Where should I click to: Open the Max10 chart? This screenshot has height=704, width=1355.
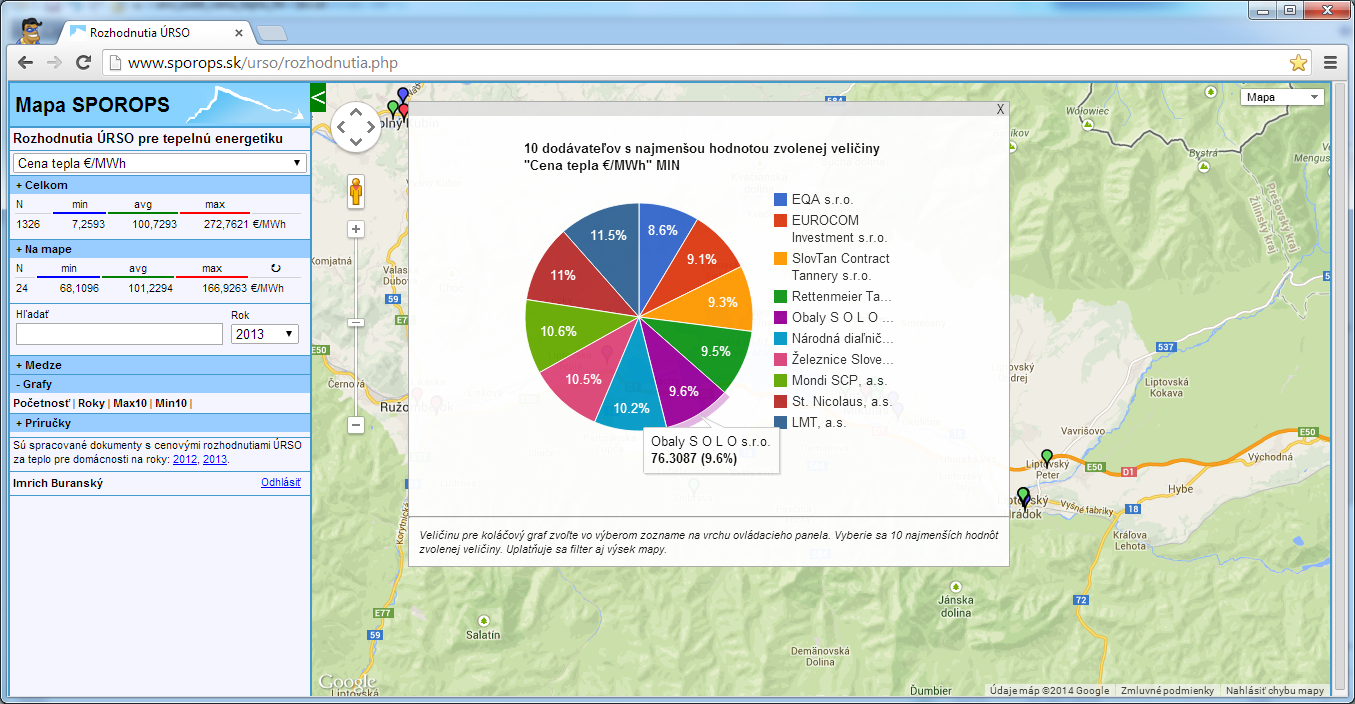pos(130,403)
